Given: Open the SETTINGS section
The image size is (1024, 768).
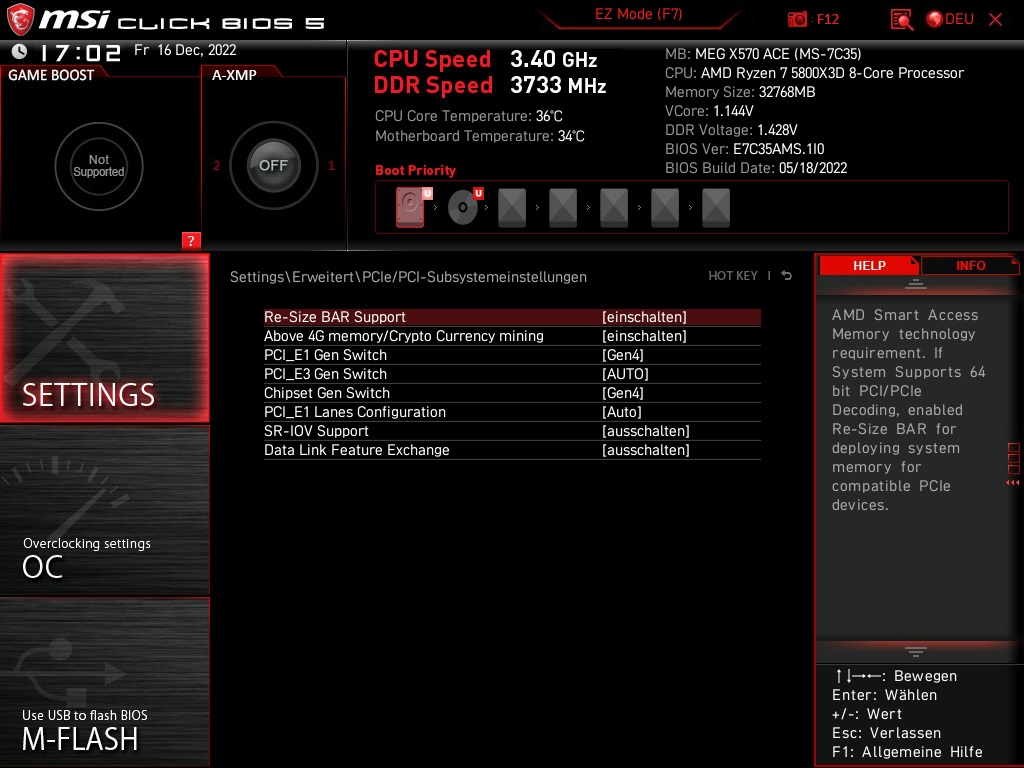Looking at the screenshot, I should 104,338.
